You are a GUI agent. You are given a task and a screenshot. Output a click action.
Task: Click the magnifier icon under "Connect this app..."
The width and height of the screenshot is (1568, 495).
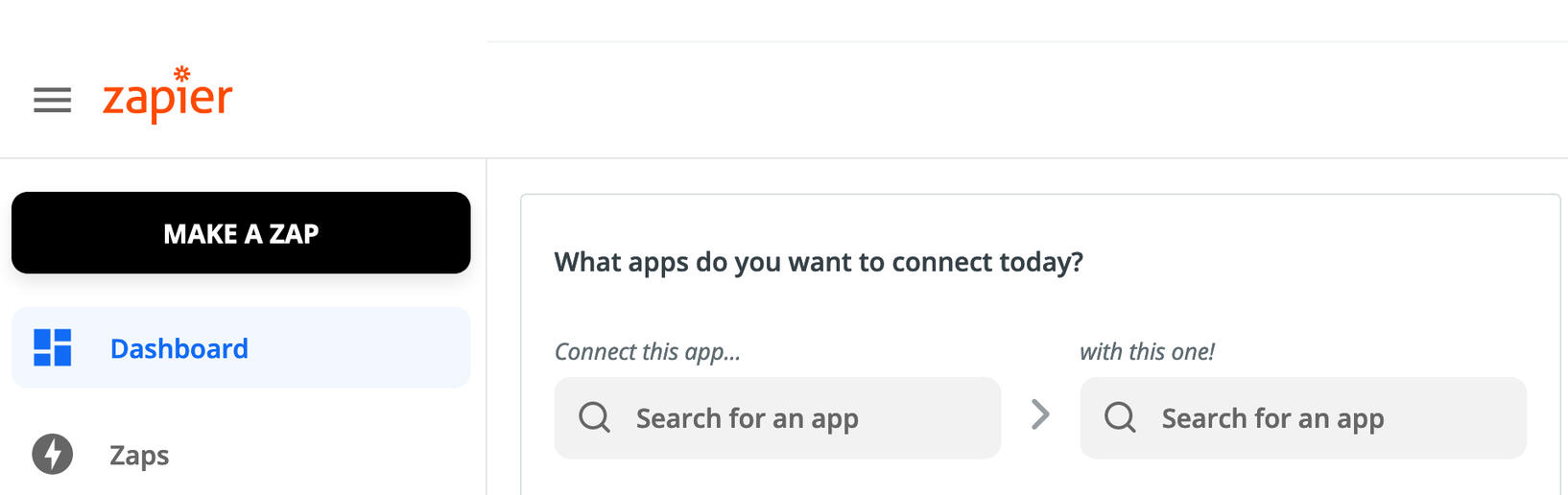(594, 417)
